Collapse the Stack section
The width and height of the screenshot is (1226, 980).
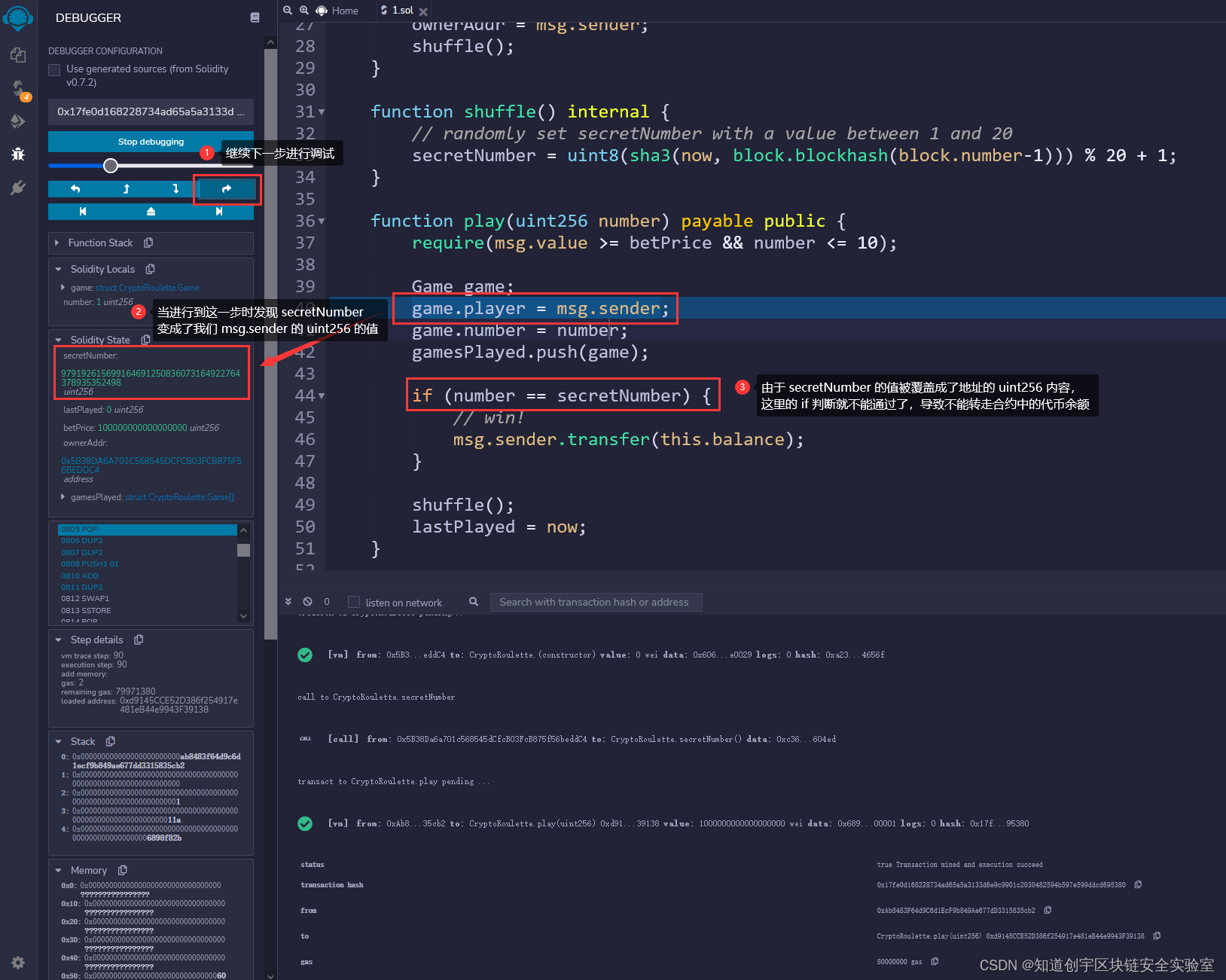(58, 741)
